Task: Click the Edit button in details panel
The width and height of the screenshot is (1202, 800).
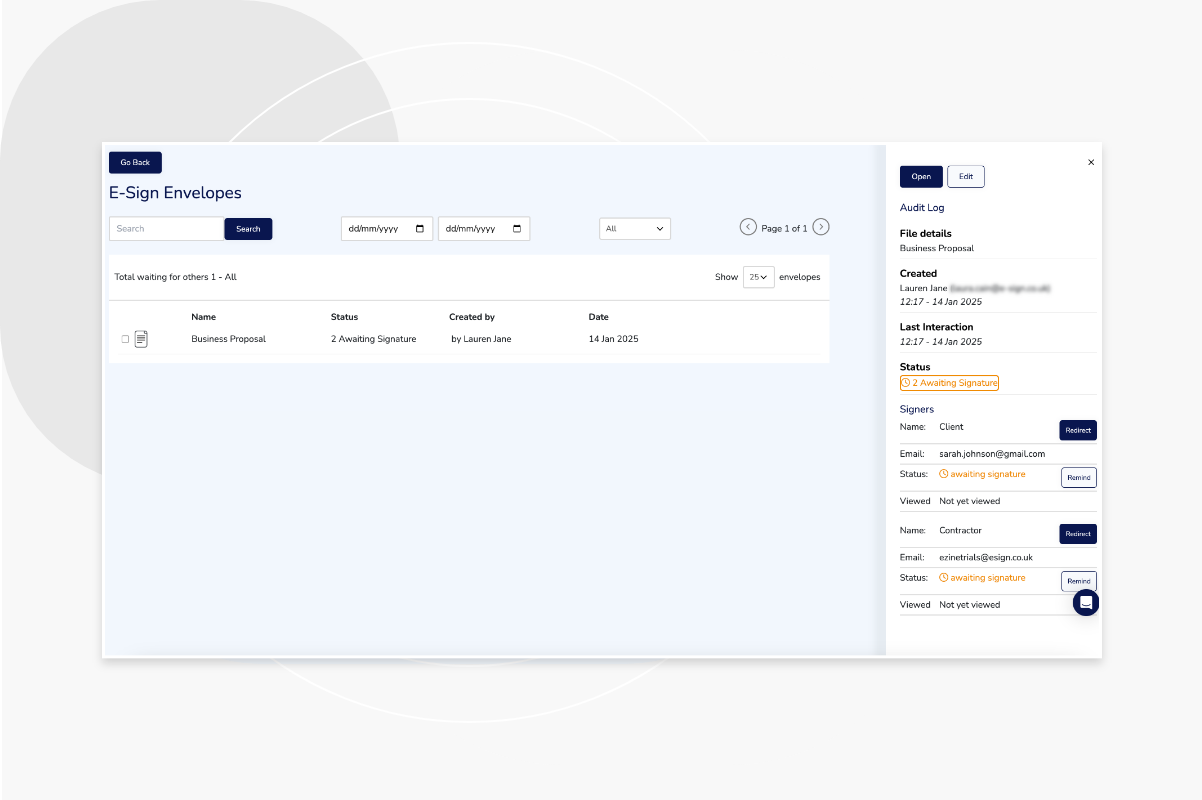Action: coord(966,177)
